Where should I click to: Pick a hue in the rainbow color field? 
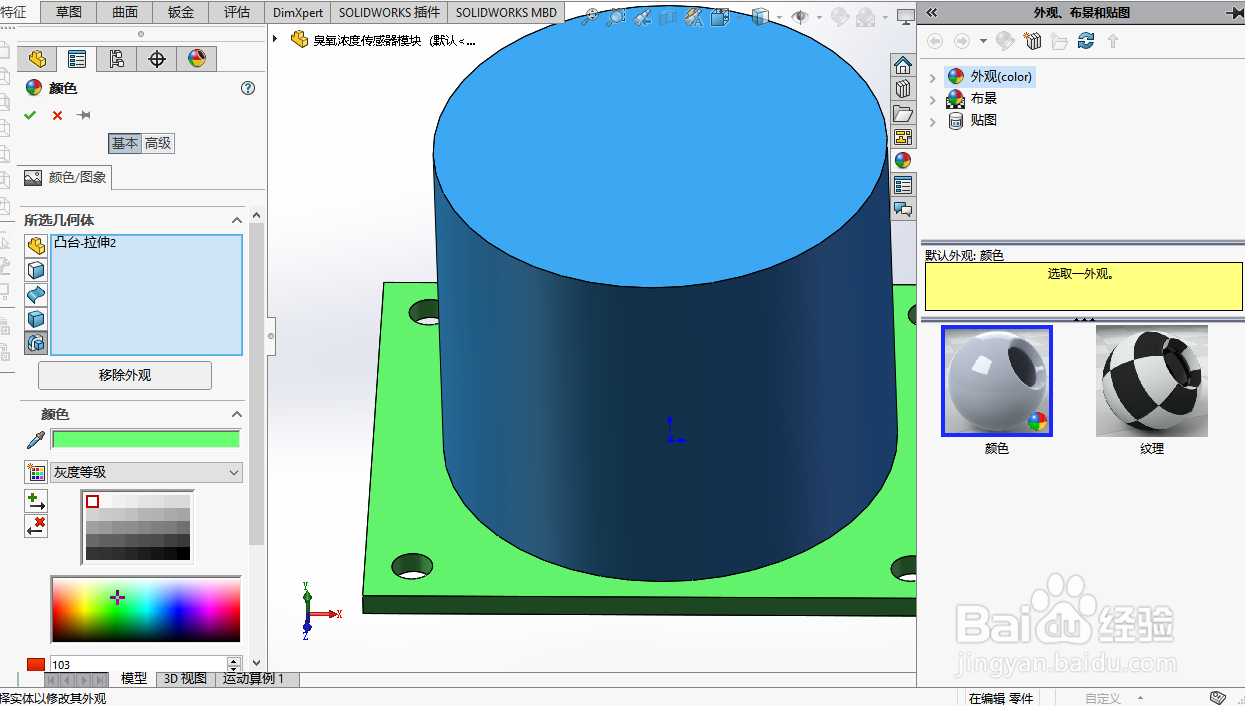coord(146,609)
